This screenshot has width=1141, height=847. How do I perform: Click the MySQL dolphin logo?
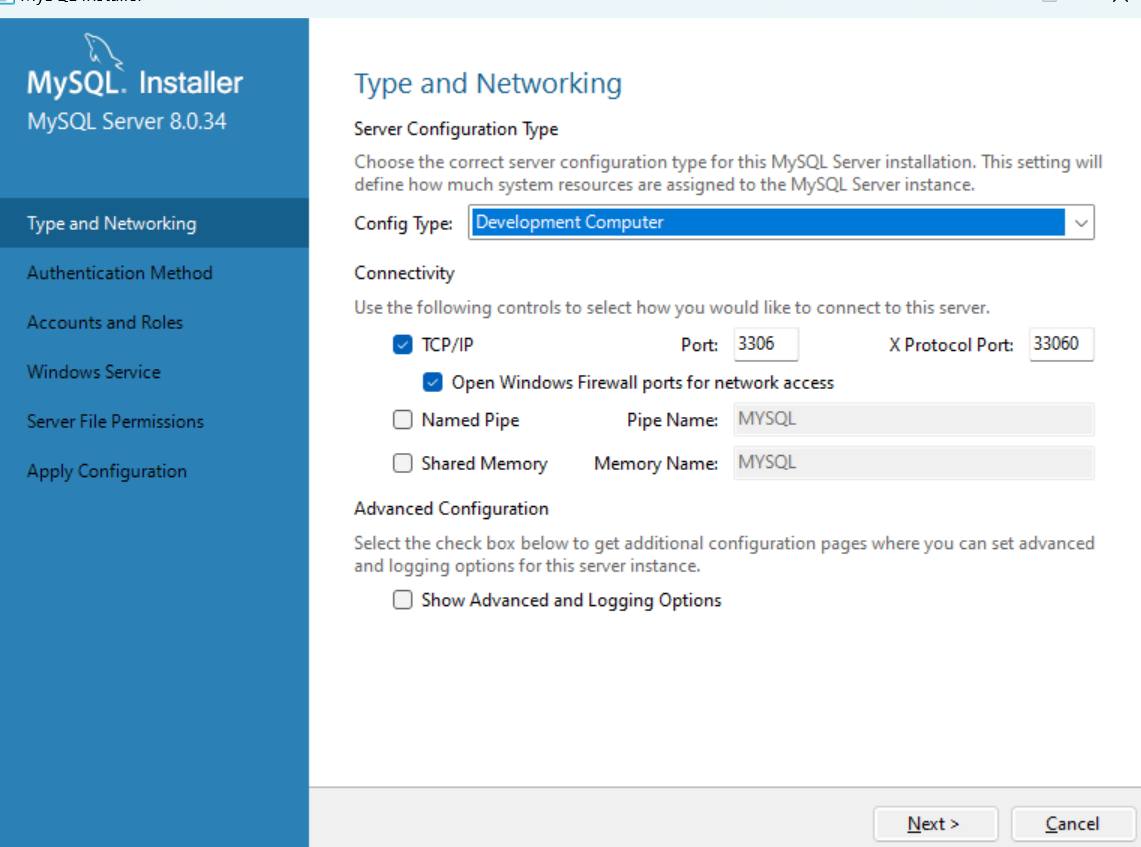click(x=103, y=51)
